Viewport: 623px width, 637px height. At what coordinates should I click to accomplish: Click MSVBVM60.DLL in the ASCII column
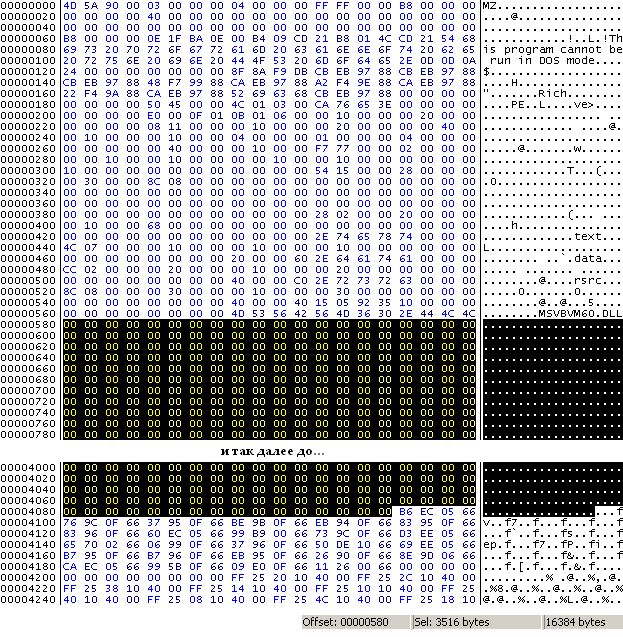(579, 313)
